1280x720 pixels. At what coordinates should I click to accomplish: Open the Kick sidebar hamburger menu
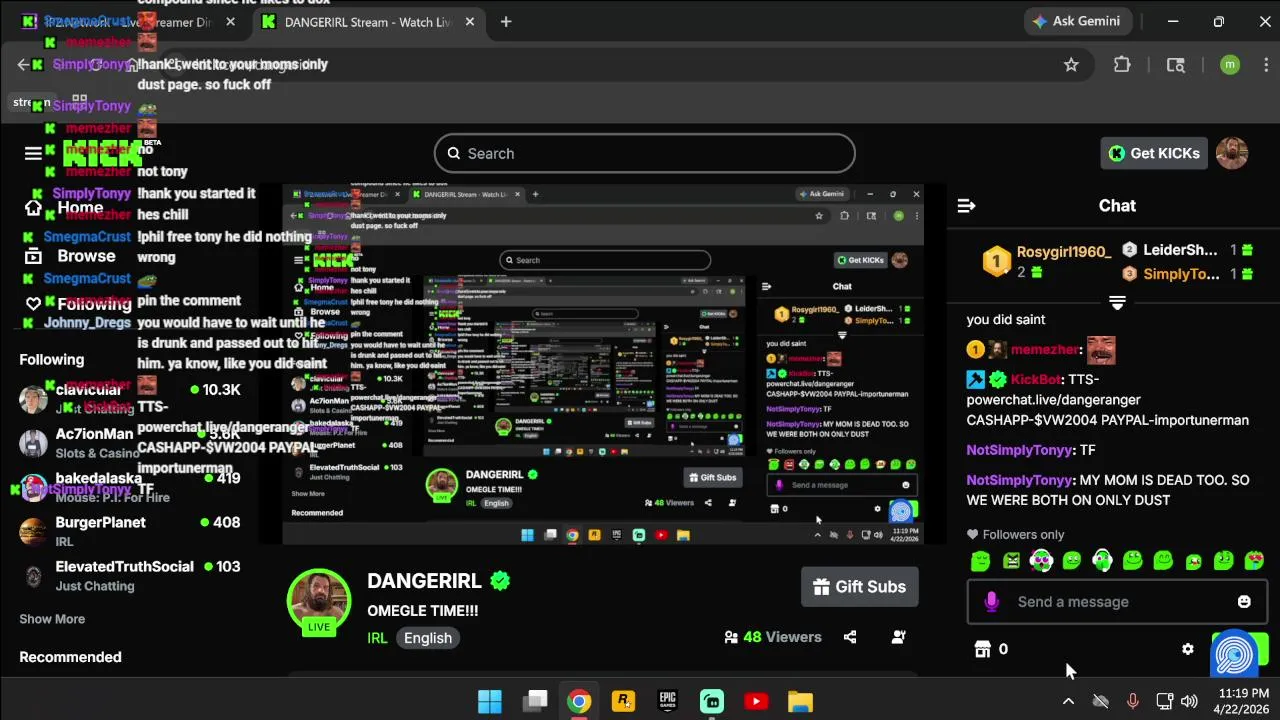[33, 153]
